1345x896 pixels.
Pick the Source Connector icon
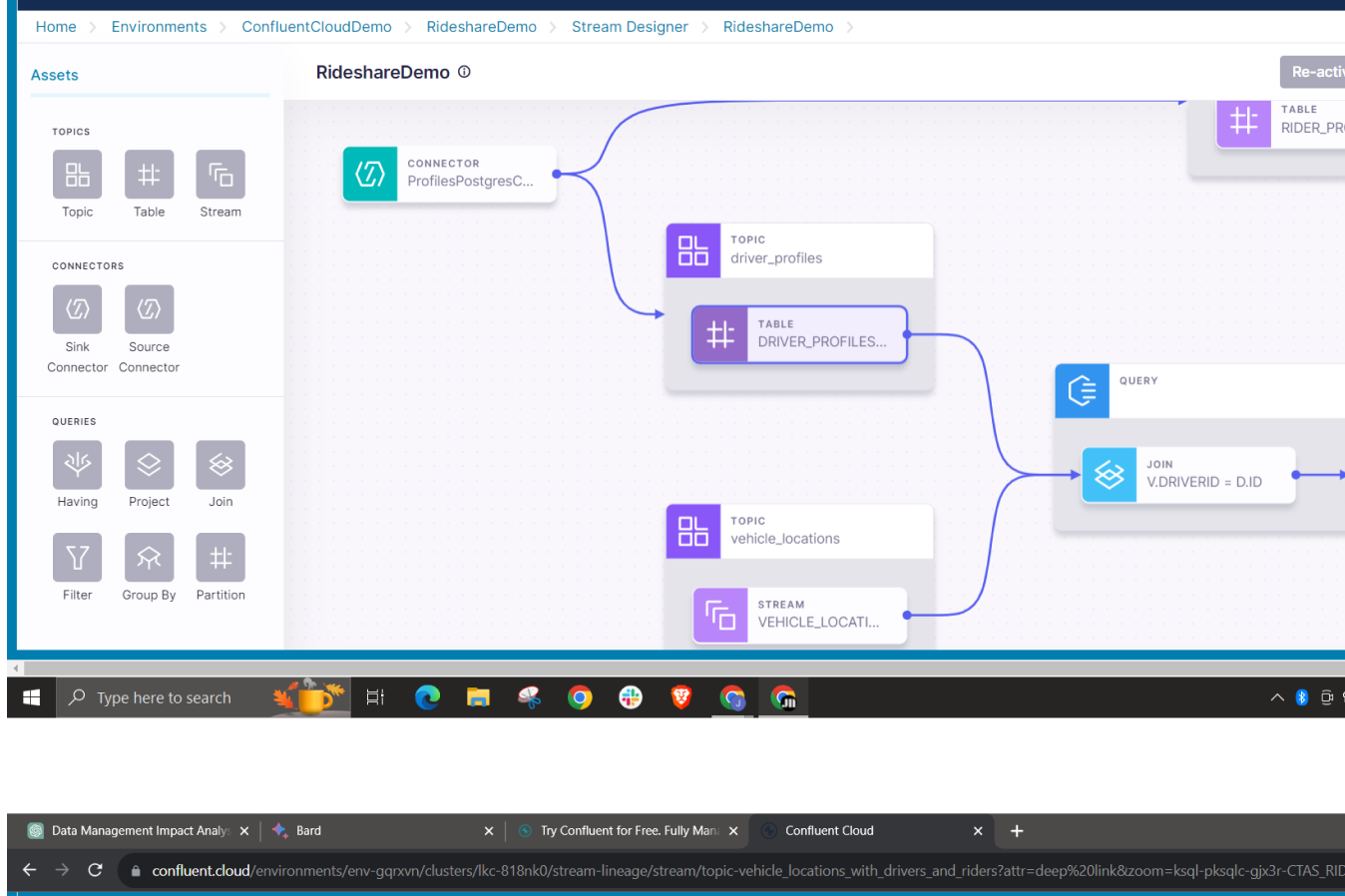(x=149, y=309)
